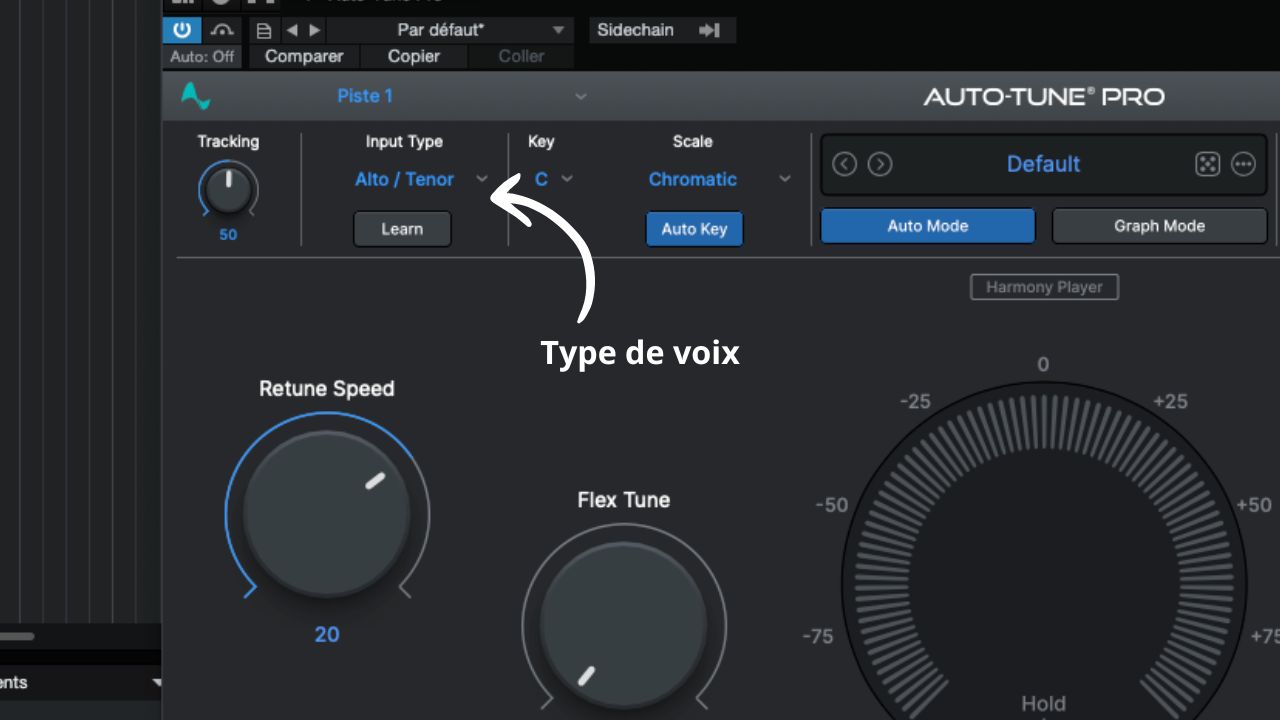Click the Scale chevron arrow
Viewport: 1280px width, 720px height.
point(785,179)
